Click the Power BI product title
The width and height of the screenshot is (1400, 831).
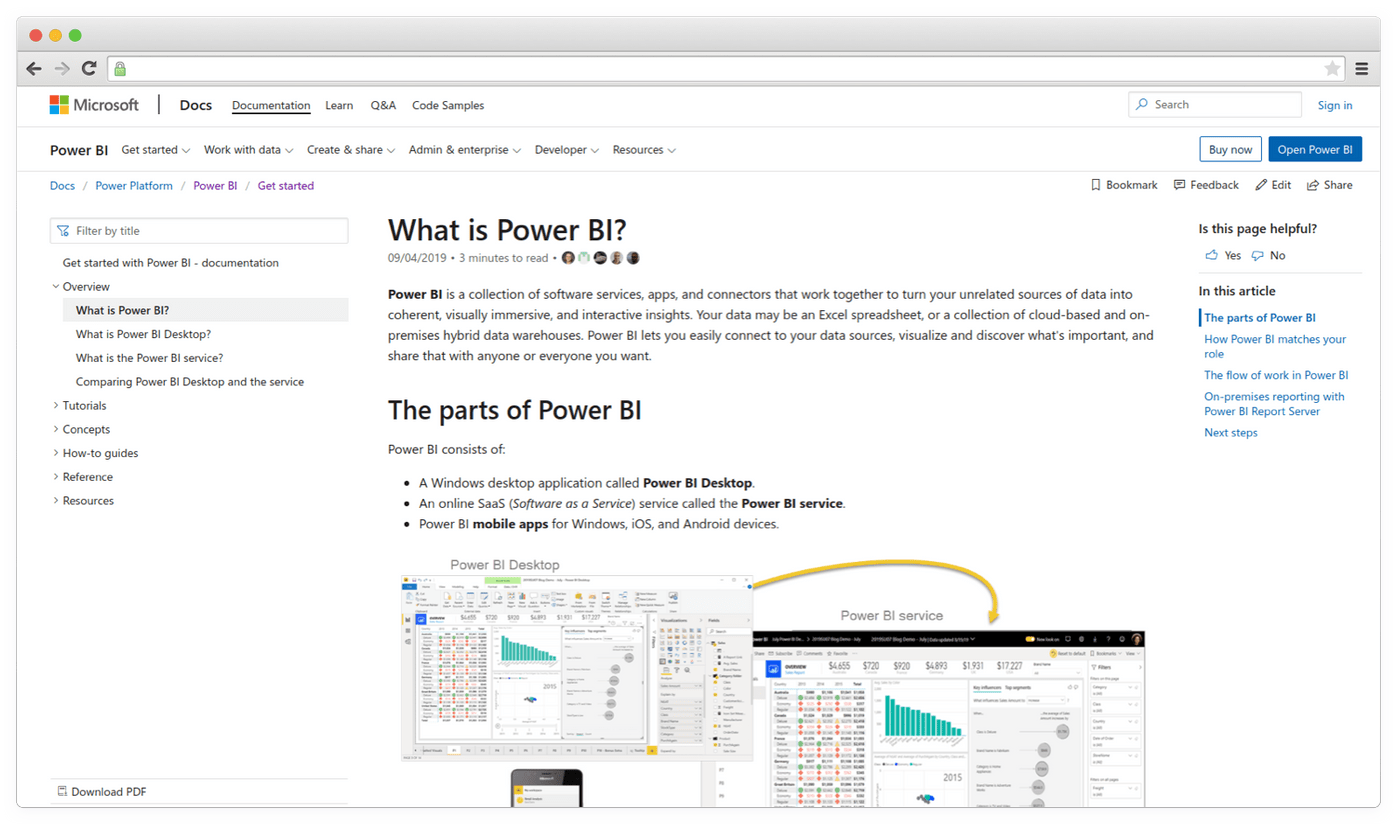pyautogui.click(x=79, y=150)
